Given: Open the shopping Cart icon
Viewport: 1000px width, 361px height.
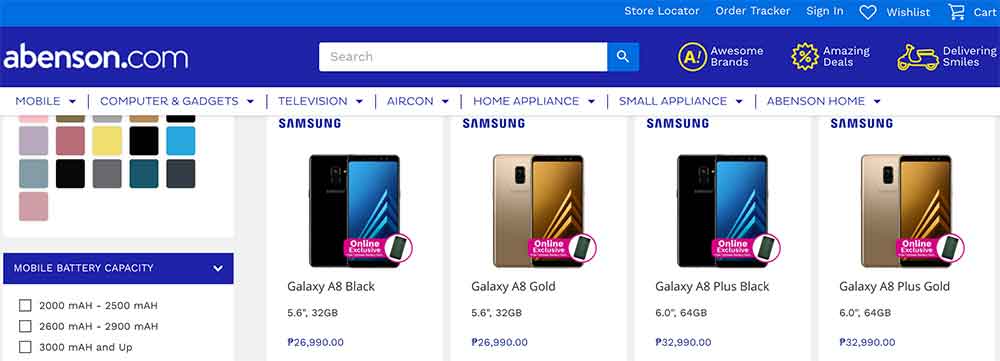Looking at the screenshot, I should coord(956,12).
